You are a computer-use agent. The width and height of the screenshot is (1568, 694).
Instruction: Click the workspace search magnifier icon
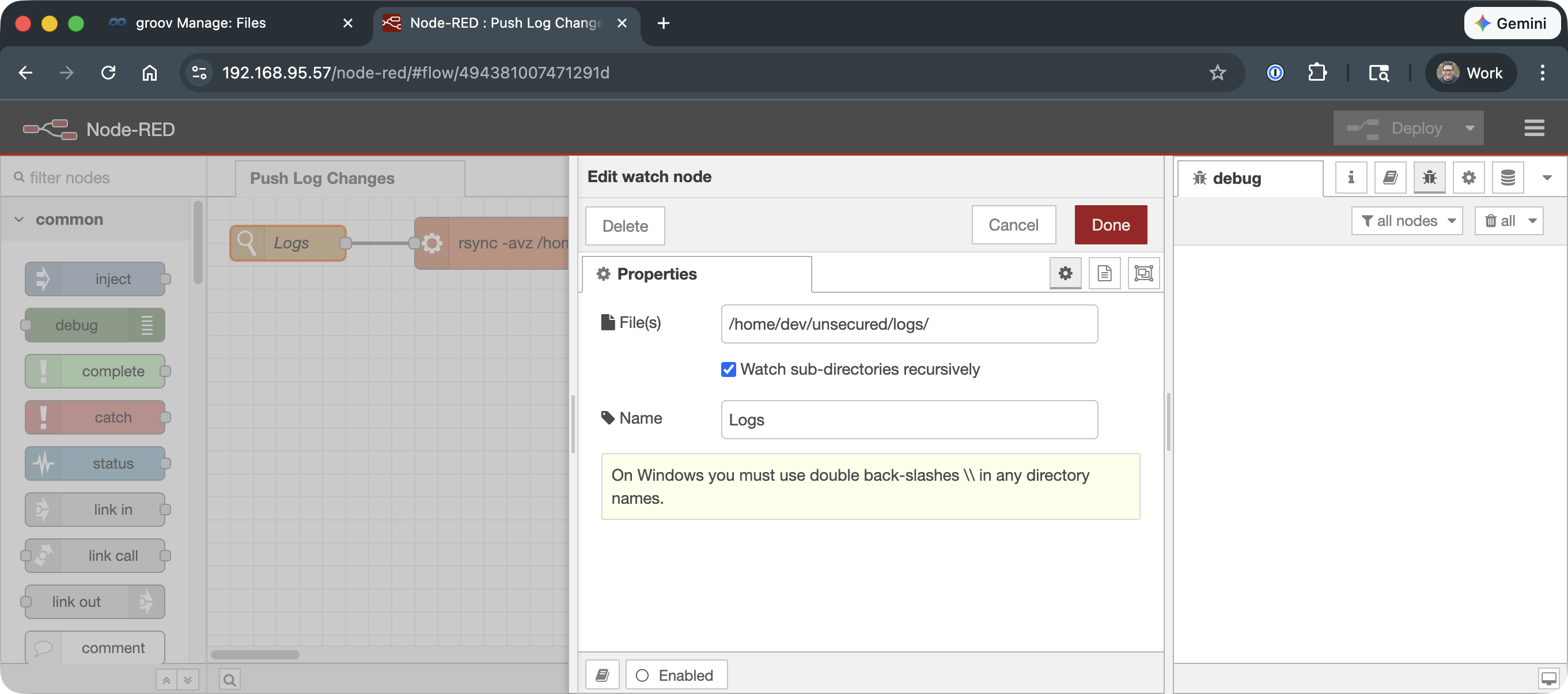[x=229, y=680]
